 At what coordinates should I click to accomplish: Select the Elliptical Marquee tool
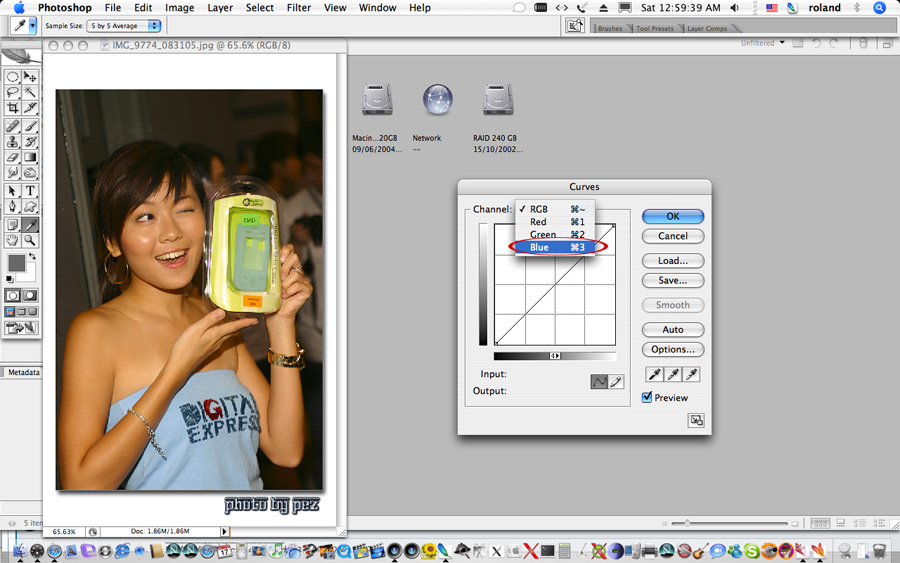pyautogui.click(x=13, y=77)
